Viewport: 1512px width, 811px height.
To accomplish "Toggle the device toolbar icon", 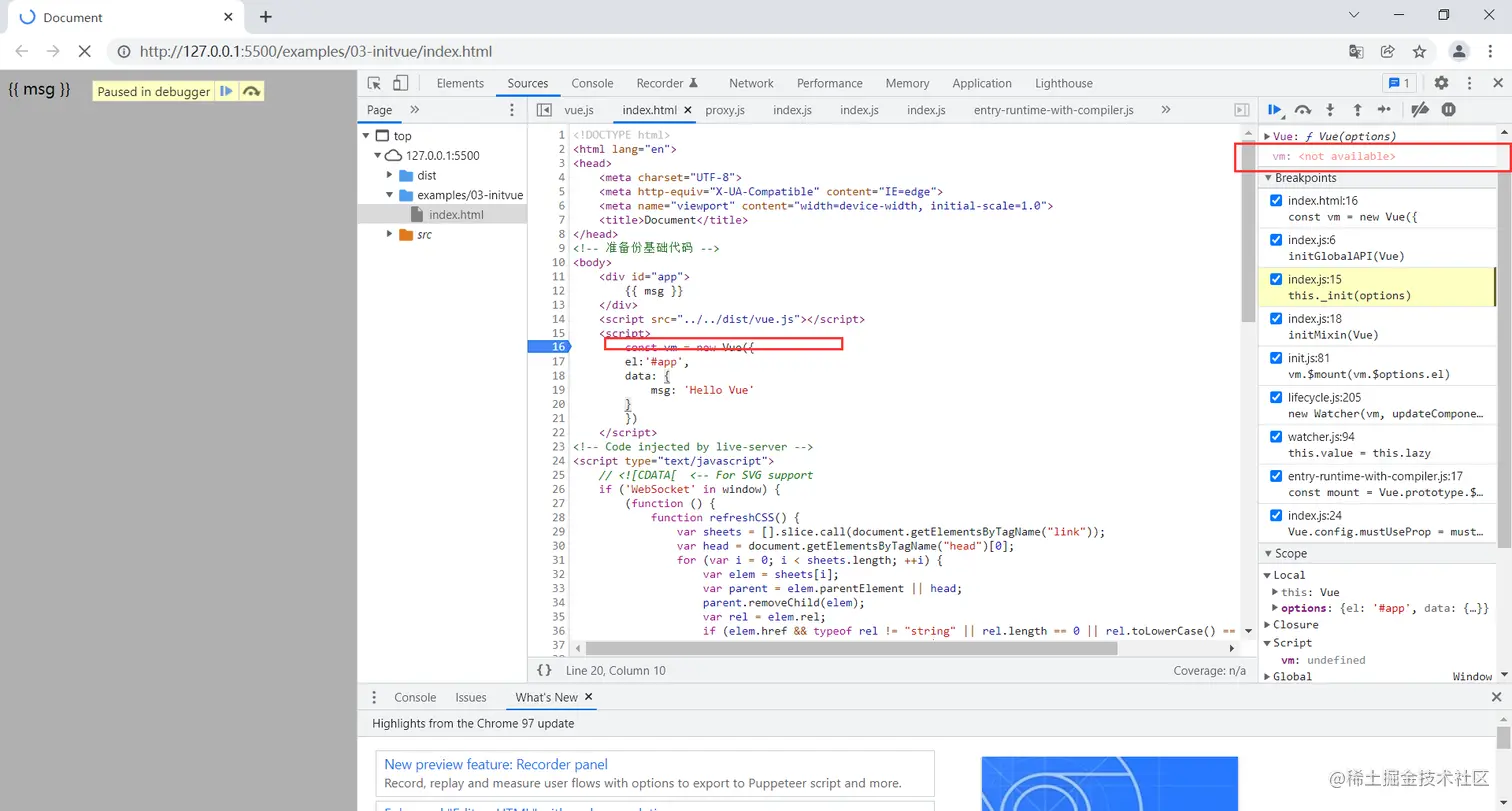I will [x=400, y=83].
